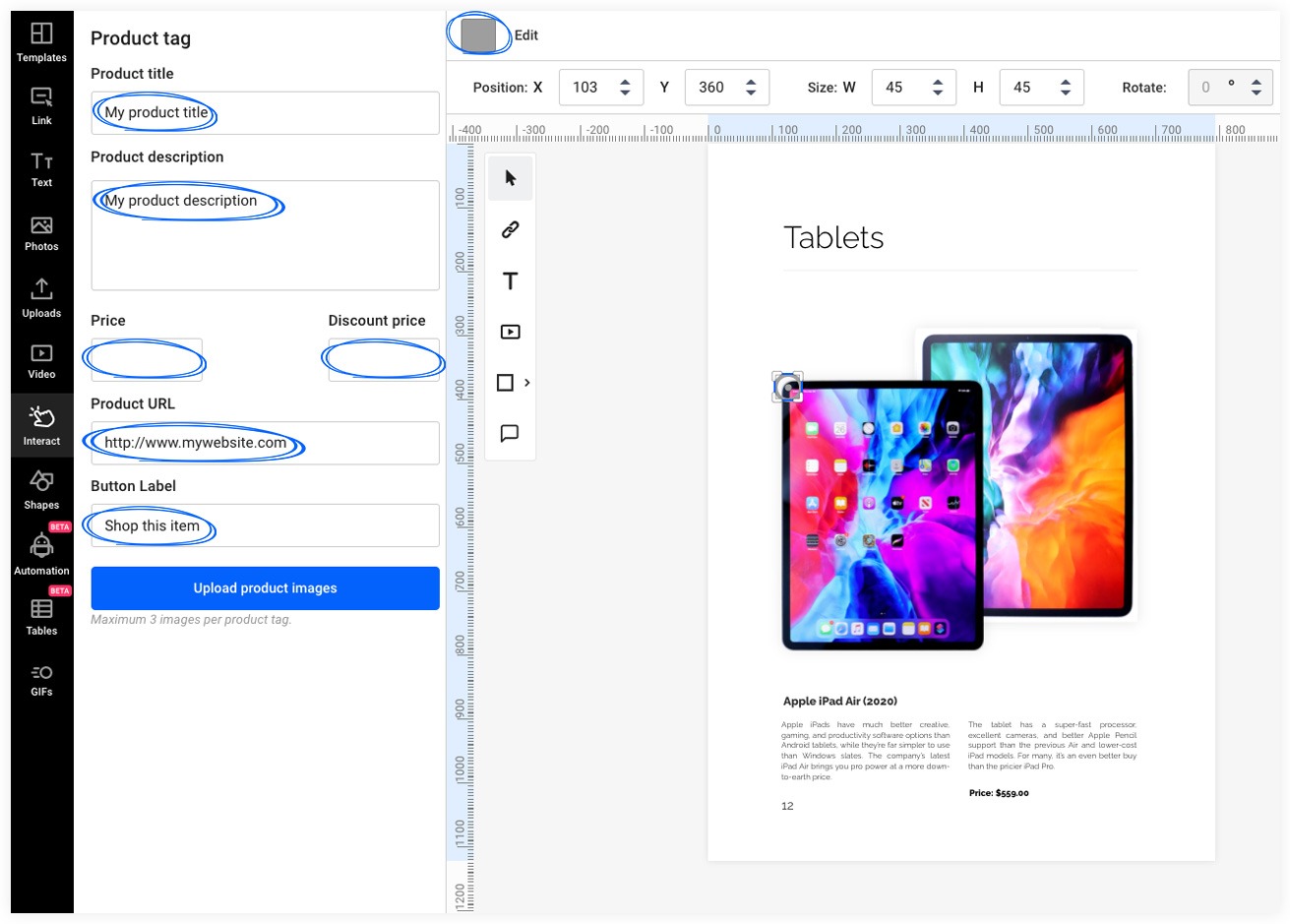This screenshot has width=1290, height=924.
Task: Decrease width W with down arrow
Action: coord(938,93)
